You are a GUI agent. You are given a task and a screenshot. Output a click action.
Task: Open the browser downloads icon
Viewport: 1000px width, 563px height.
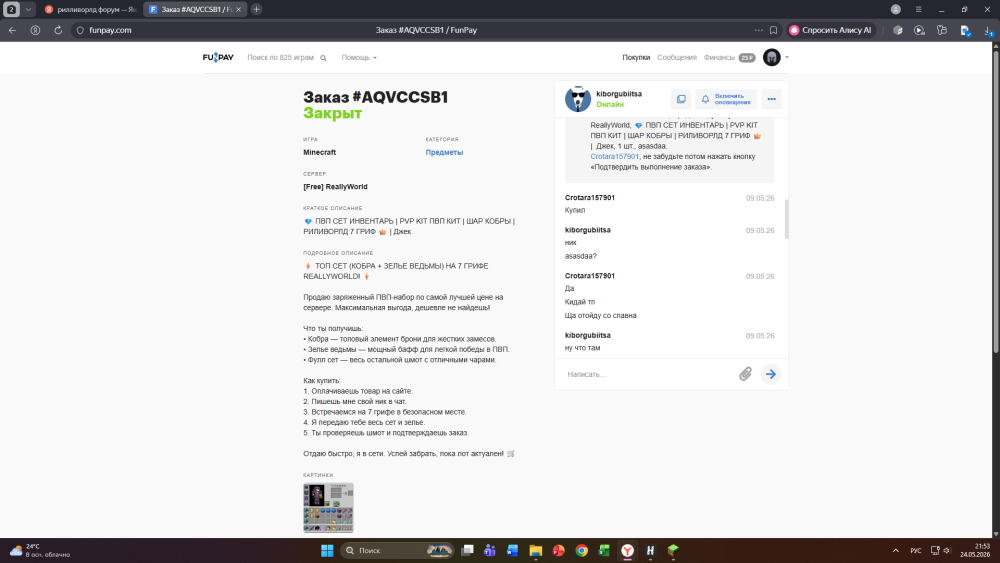coord(988,30)
